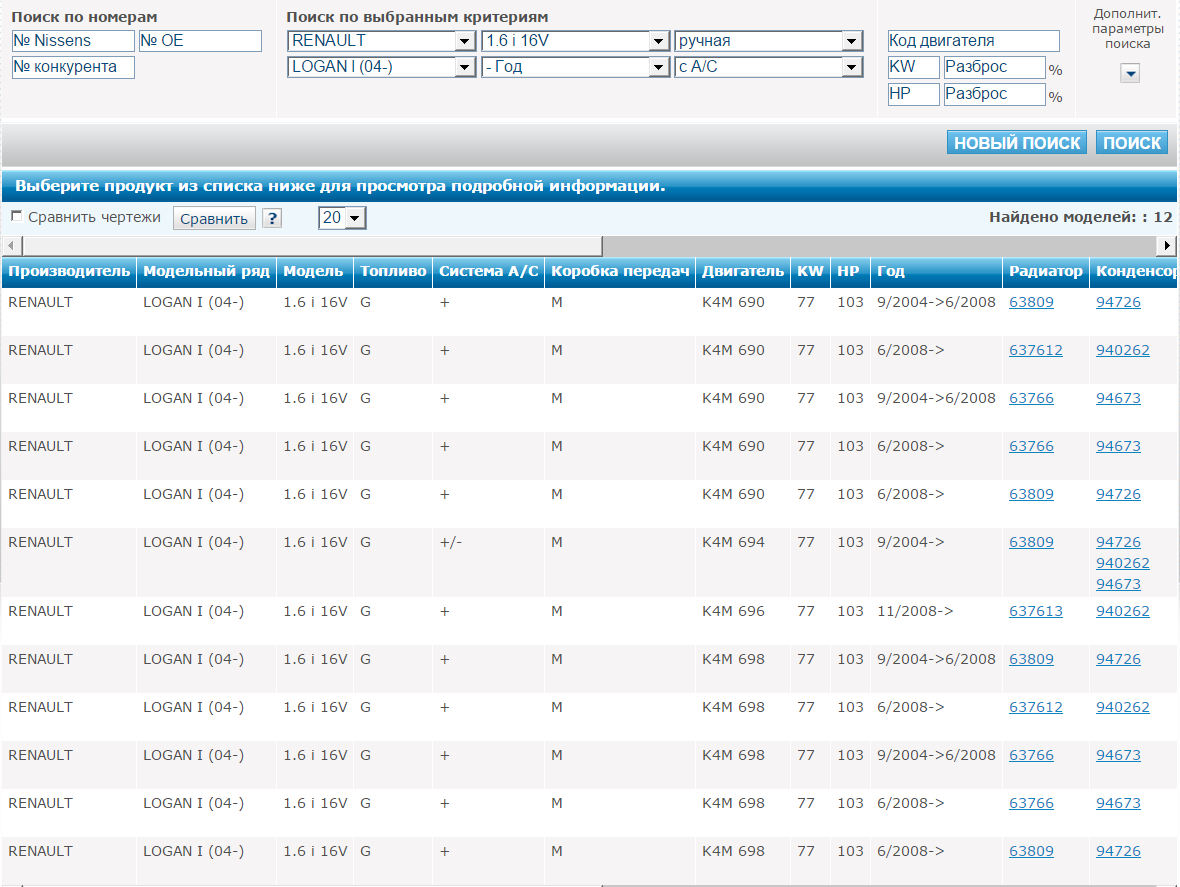Open the '- Год' year dropdown
The width and height of the screenshot is (1180, 887).
click(575, 67)
